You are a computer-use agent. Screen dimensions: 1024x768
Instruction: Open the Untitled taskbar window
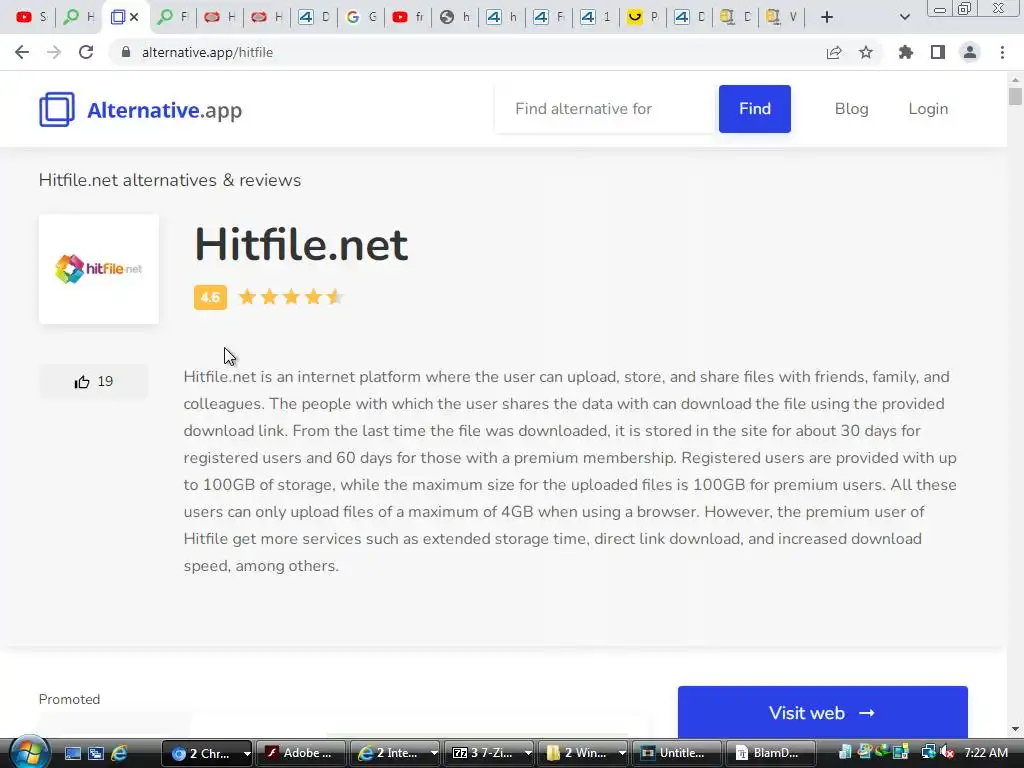point(677,753)
